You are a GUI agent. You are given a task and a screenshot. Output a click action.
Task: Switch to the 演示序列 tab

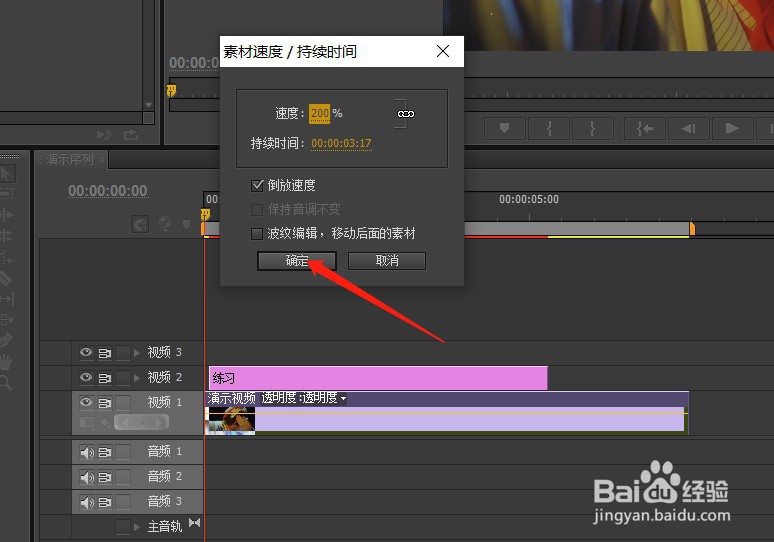pos(69,159)
